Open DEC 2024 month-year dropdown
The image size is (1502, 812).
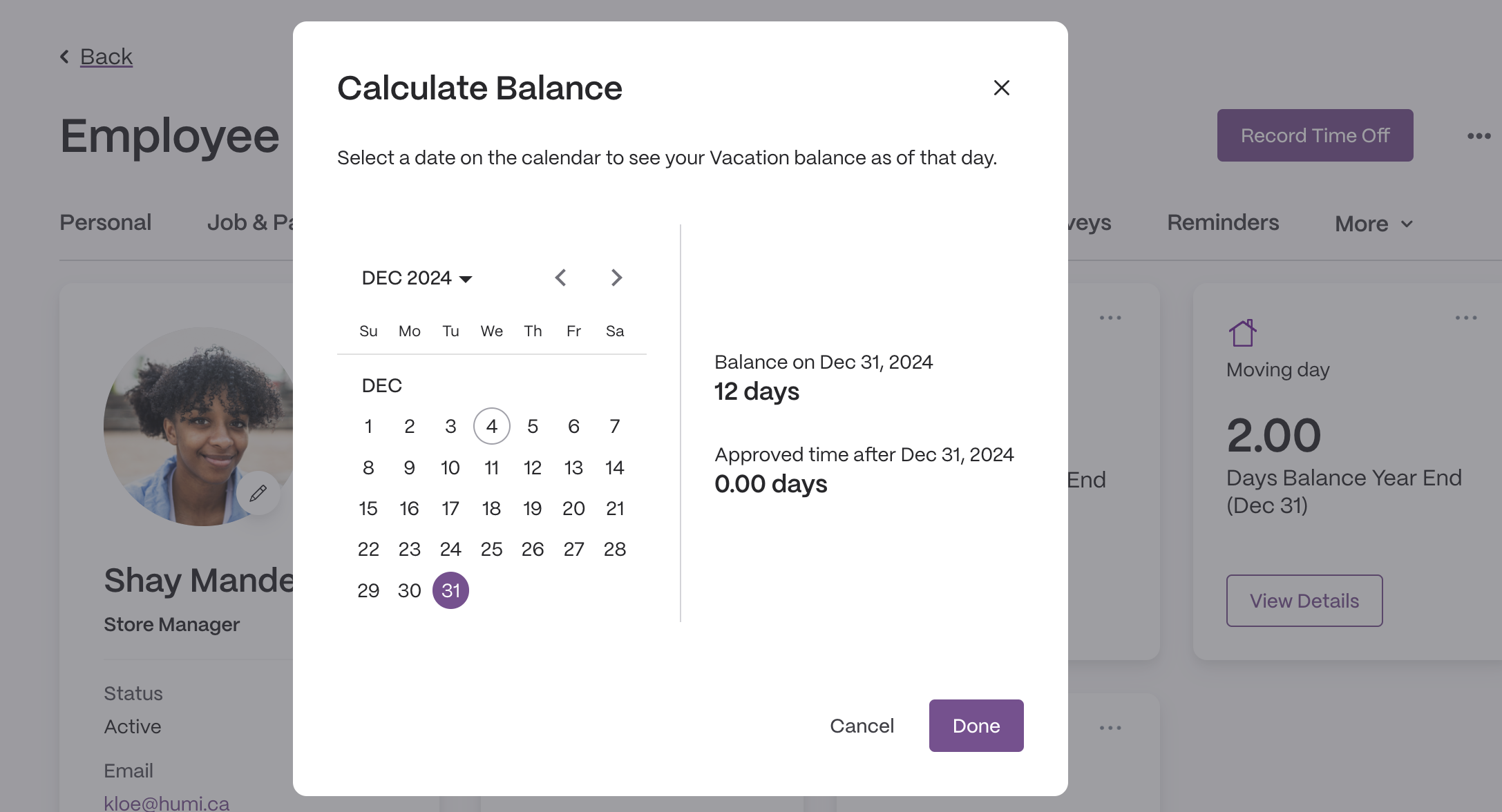pyautogui.click(x=417, y=278)
